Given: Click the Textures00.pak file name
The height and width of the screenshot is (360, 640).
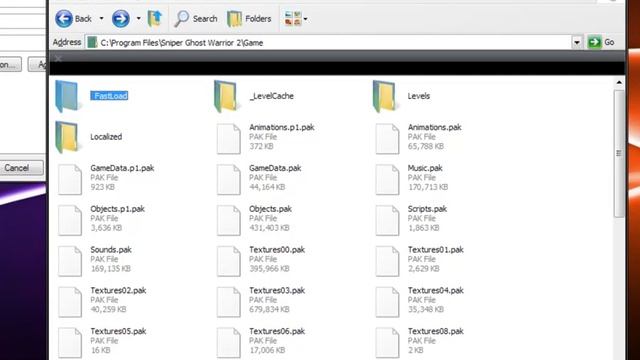Looking at the screenshot, I should click(277, 250).
